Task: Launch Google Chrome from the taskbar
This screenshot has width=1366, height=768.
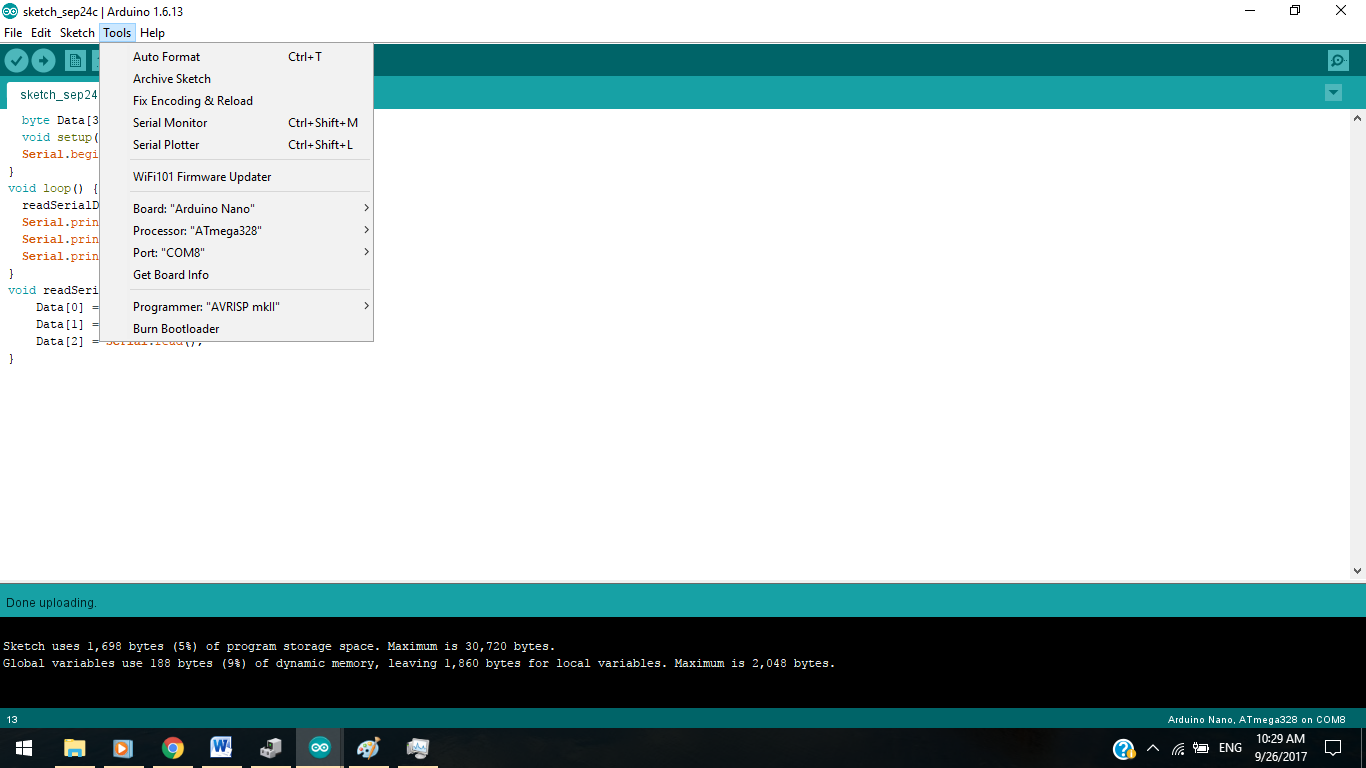Action: [172, 748]
